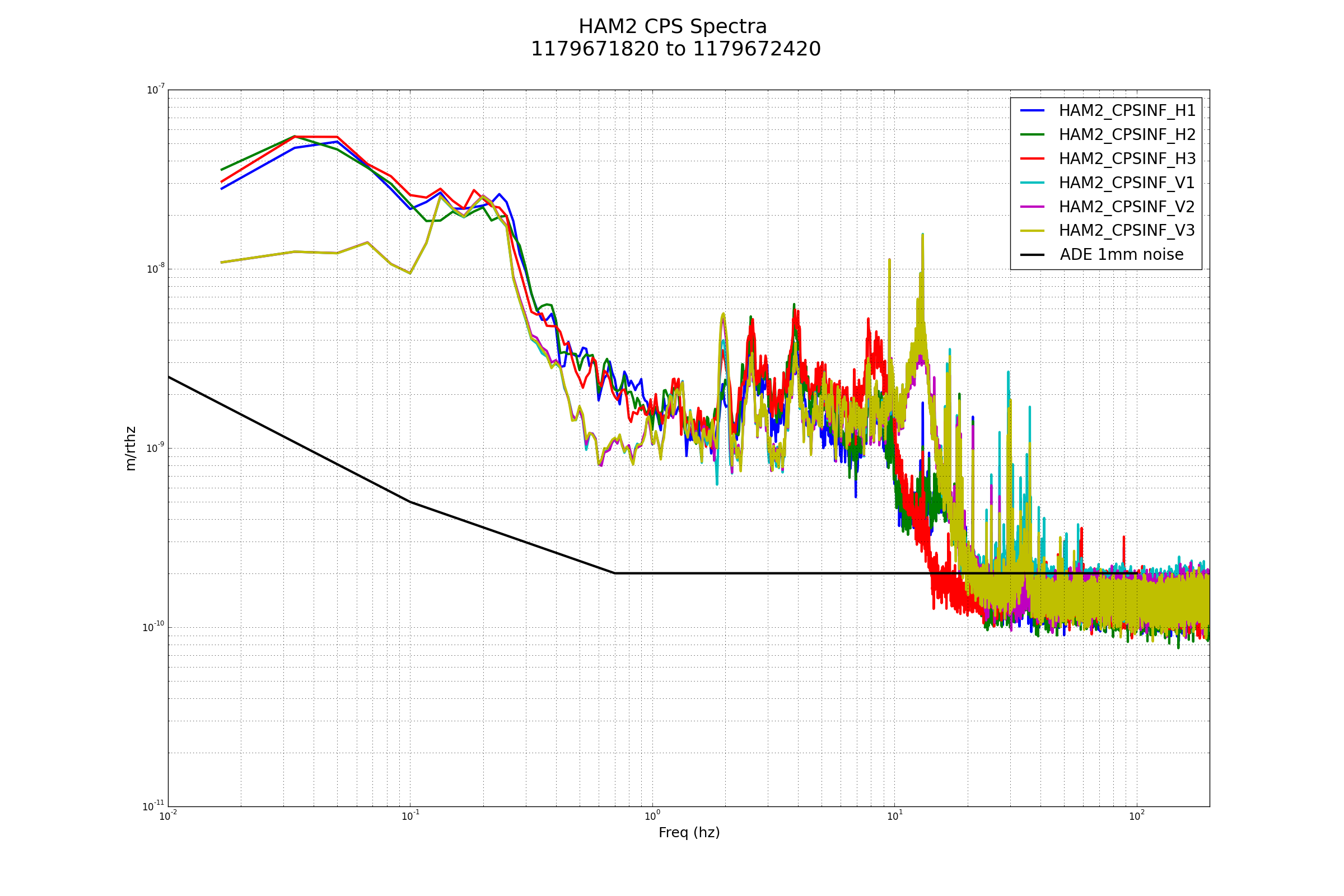
Task: Click the magenta V2 legend line swatch
Action: 1032,207
